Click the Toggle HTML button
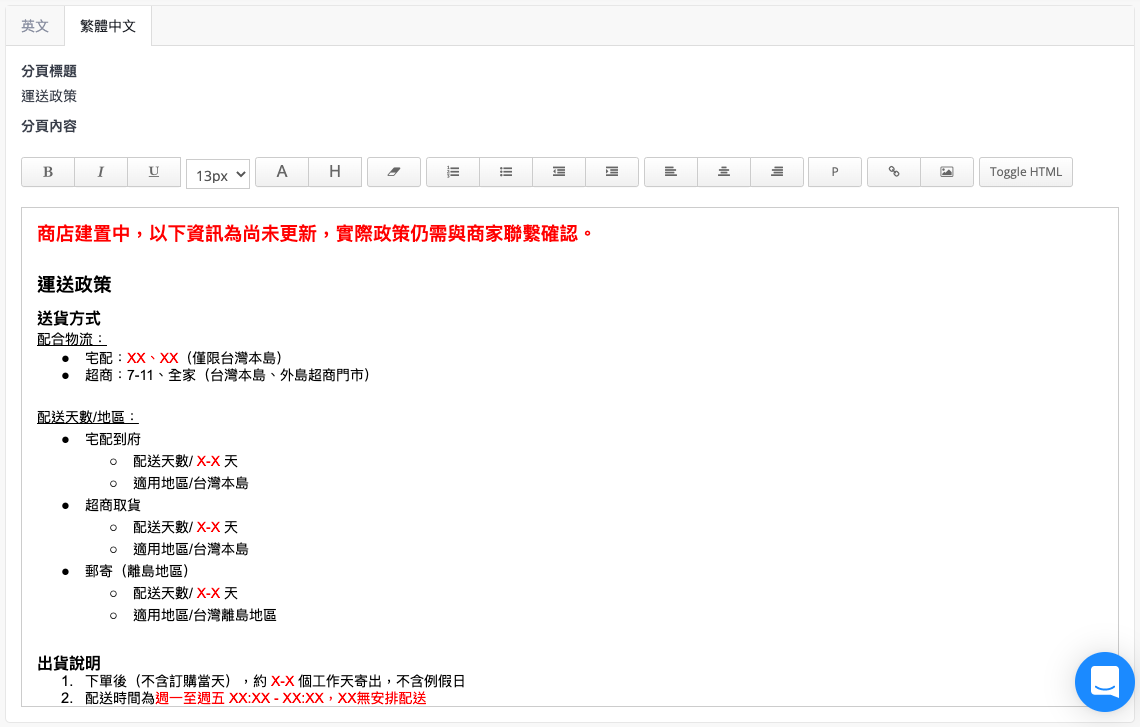The width and height of the screenshot is (1140, 727). pos(1026,172)
